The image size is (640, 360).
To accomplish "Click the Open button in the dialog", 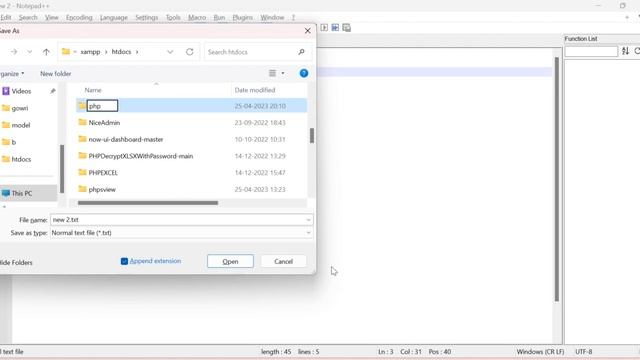I will click(x=230, y=261).
